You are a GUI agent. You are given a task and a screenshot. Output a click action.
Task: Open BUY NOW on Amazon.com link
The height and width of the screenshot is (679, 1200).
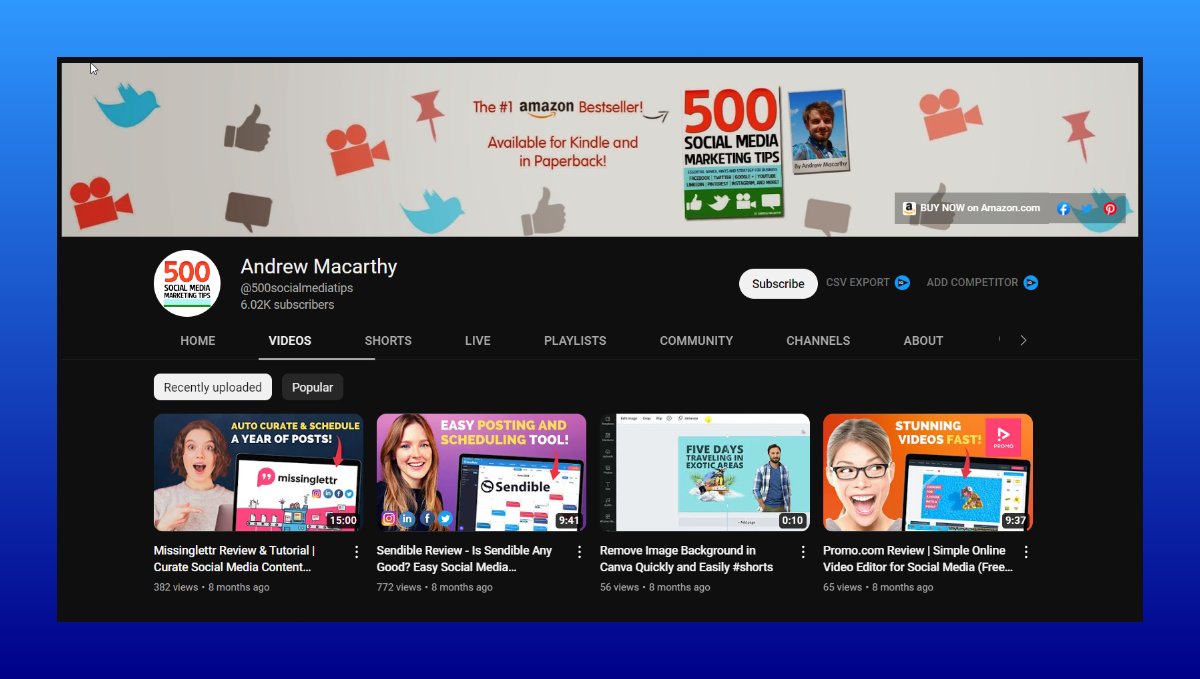click(971, 208)
